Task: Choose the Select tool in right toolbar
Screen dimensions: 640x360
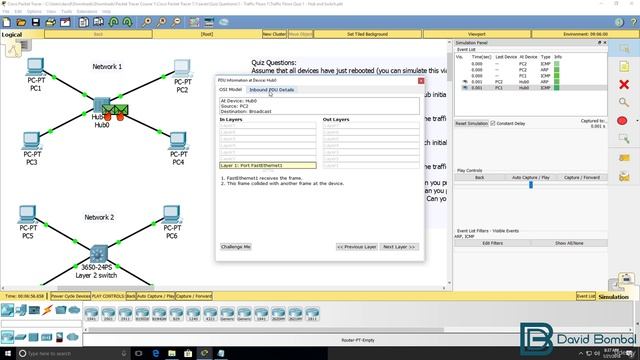Action: point(624,49)
